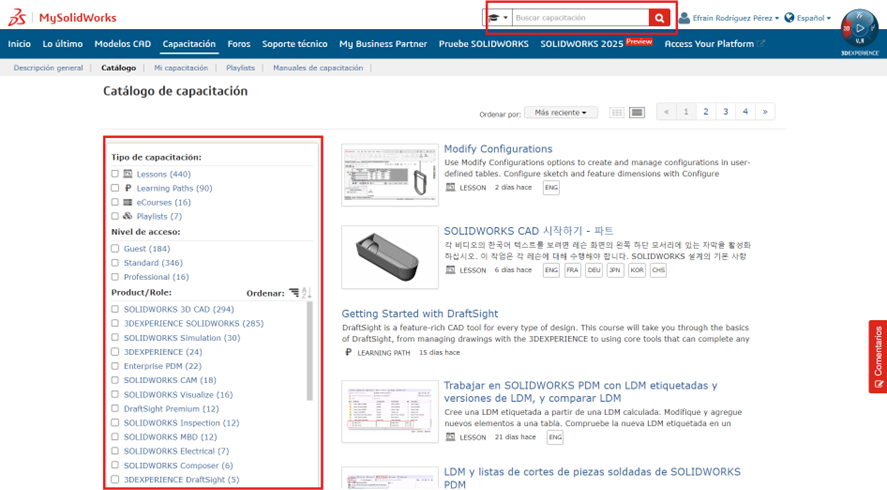Screen dimensions: 887x490
Task: Open the Foros menu
Action: [x=239, y=44]
